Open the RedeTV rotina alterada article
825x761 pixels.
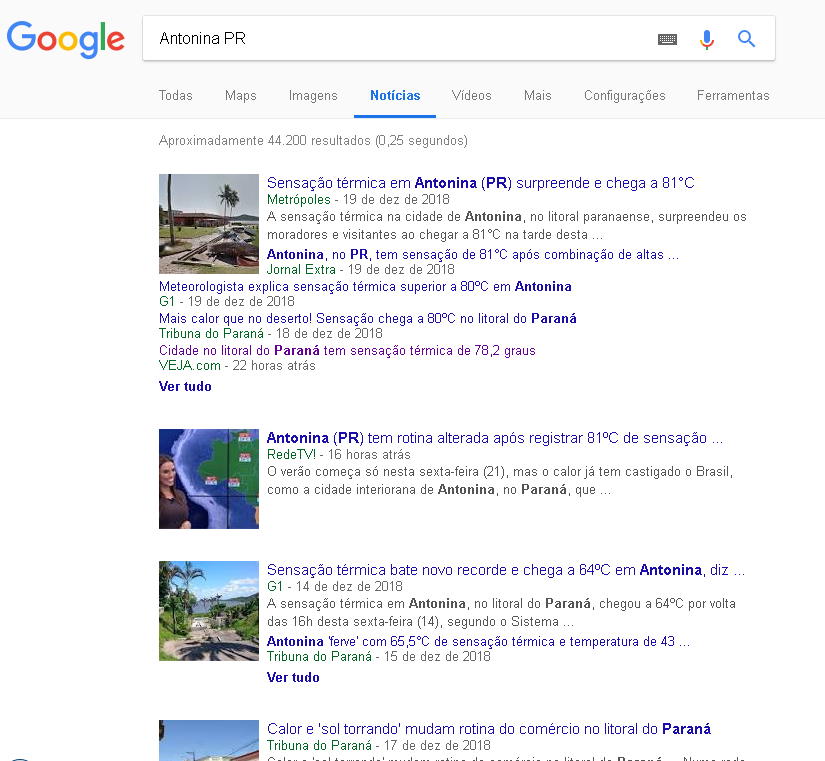(495, 438)
